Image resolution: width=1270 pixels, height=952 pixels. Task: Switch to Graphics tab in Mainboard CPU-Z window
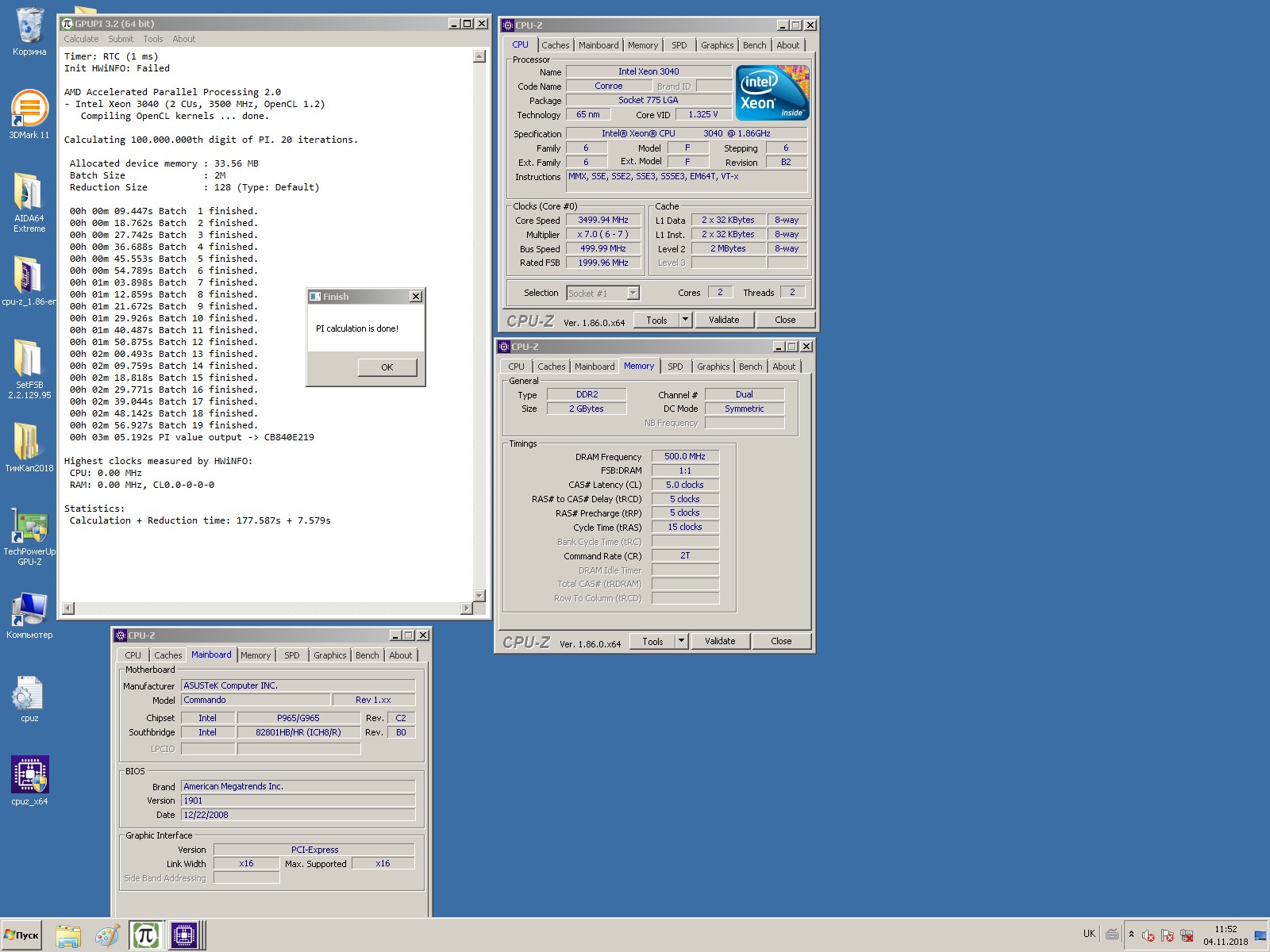click(x=330, y=655)
